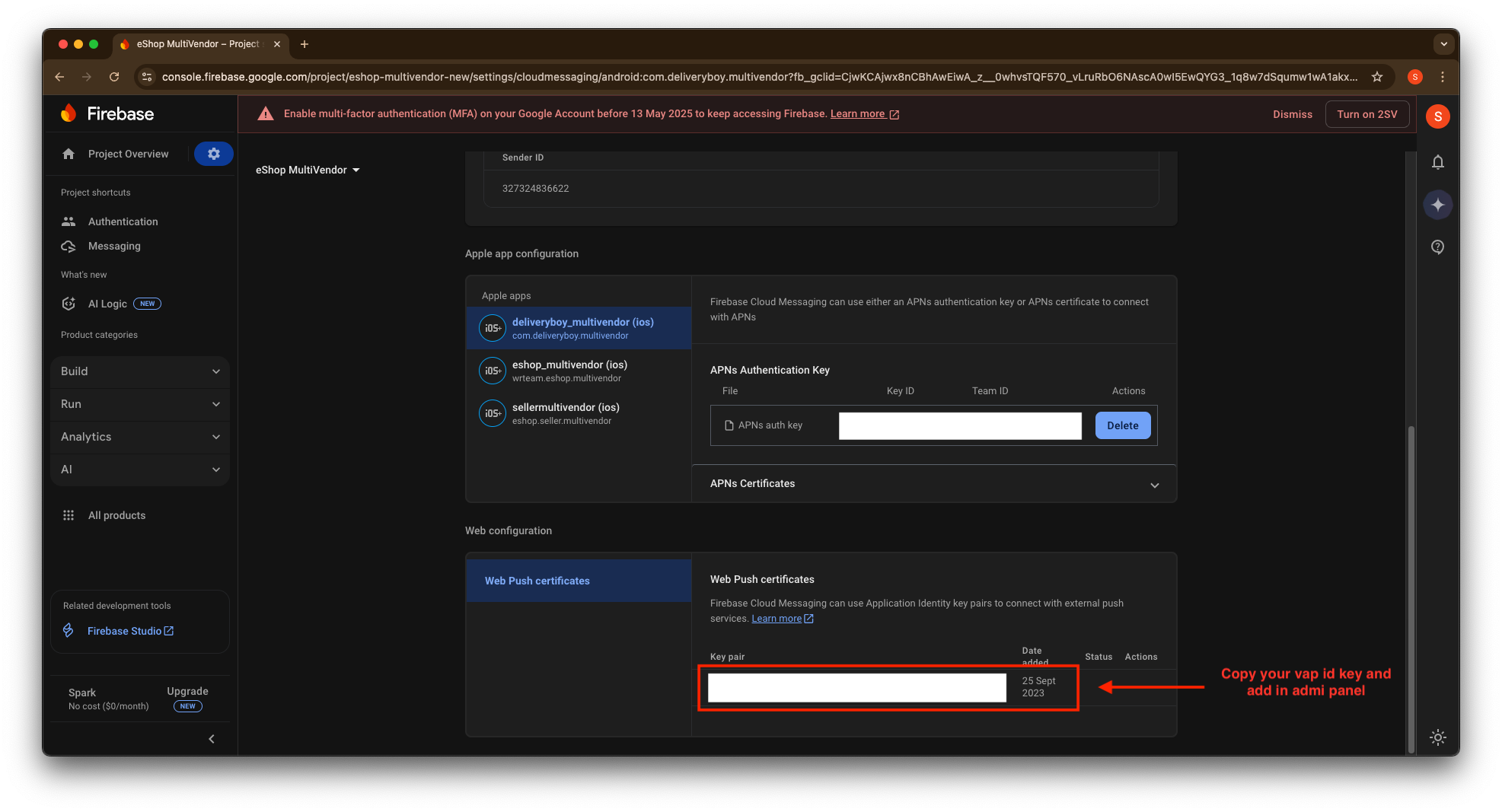Screen dimensions: 1502x812
Task: Open Firebase Studio link
Action: point(130,631)
